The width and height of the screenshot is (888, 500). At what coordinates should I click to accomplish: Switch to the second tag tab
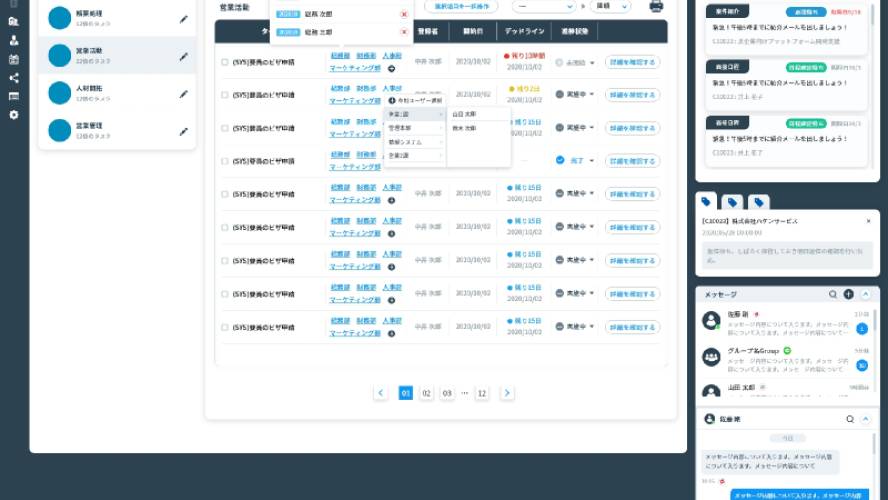tap(732, 202)
